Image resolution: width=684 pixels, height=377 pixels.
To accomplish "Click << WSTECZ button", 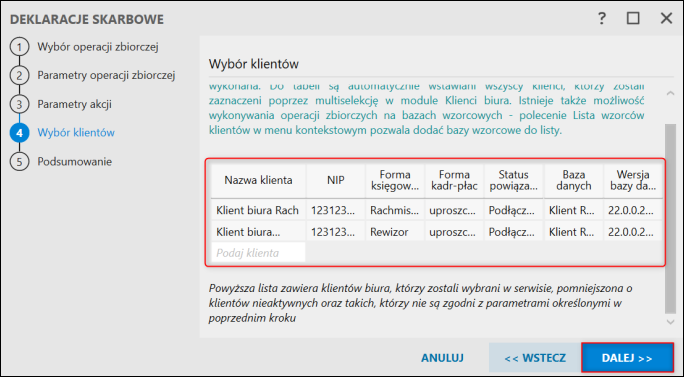I will click(535, 358).
